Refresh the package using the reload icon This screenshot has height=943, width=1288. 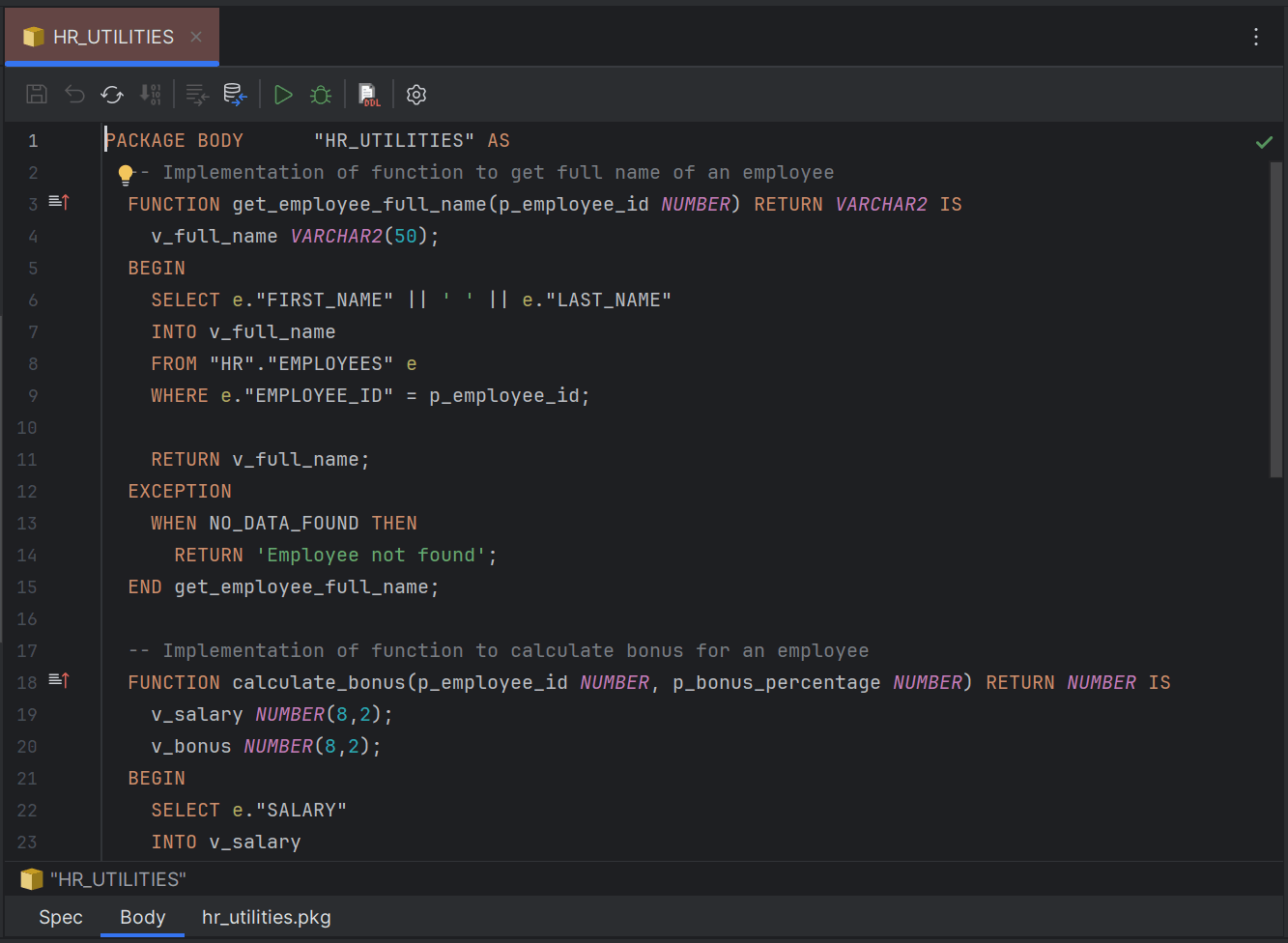coord(111,94)
